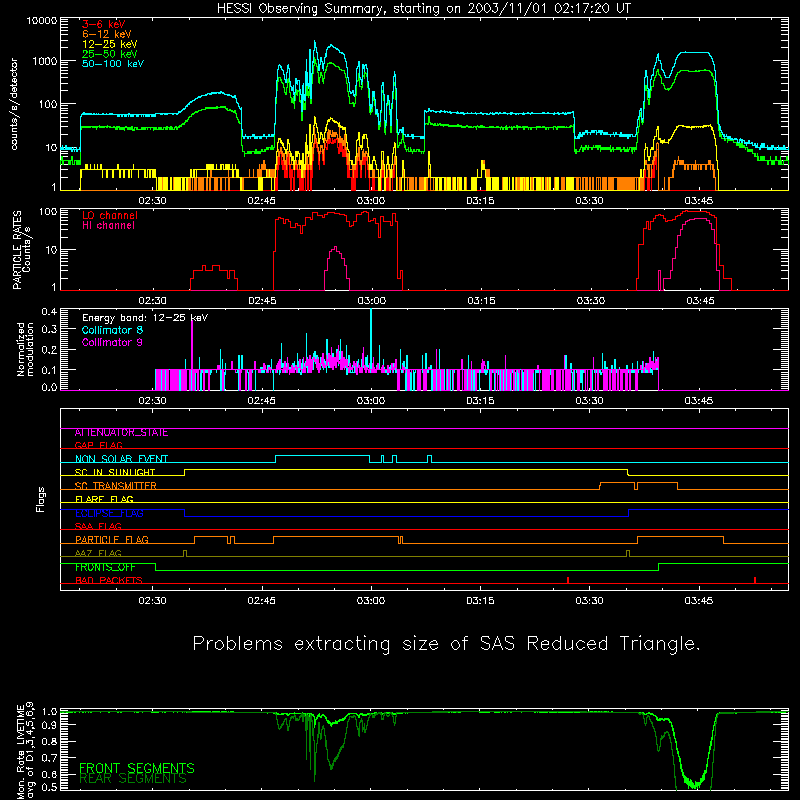Click the 'Collimator 8' legend label
800x800 pixels.
coord(112,330)
